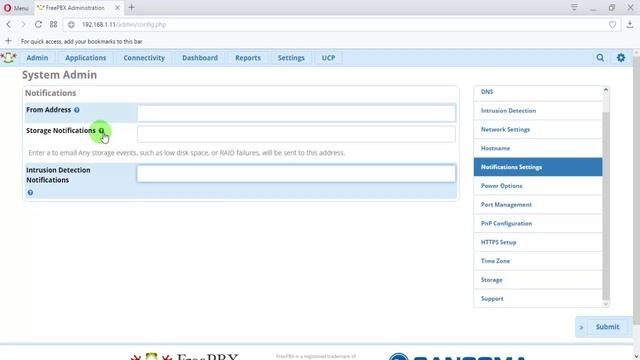Click the Intrusion Detection Notifications input field
The width and height of the screenshot is (640, 360).
point(296,173)
